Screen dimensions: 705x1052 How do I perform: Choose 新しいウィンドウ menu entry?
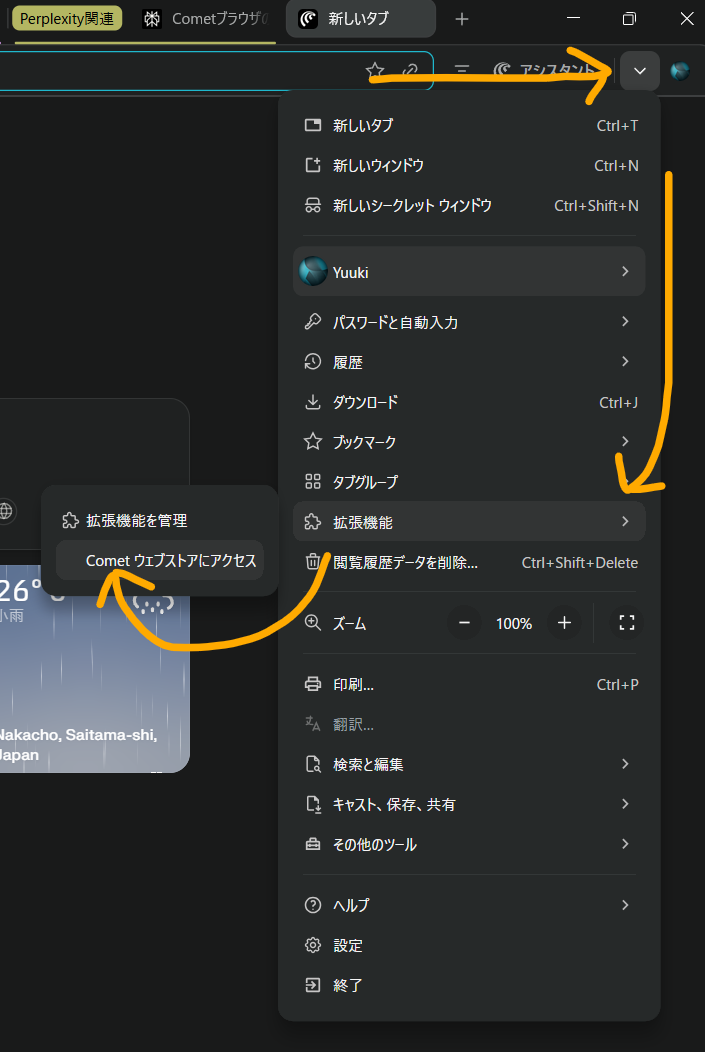(x=469, y=166)
